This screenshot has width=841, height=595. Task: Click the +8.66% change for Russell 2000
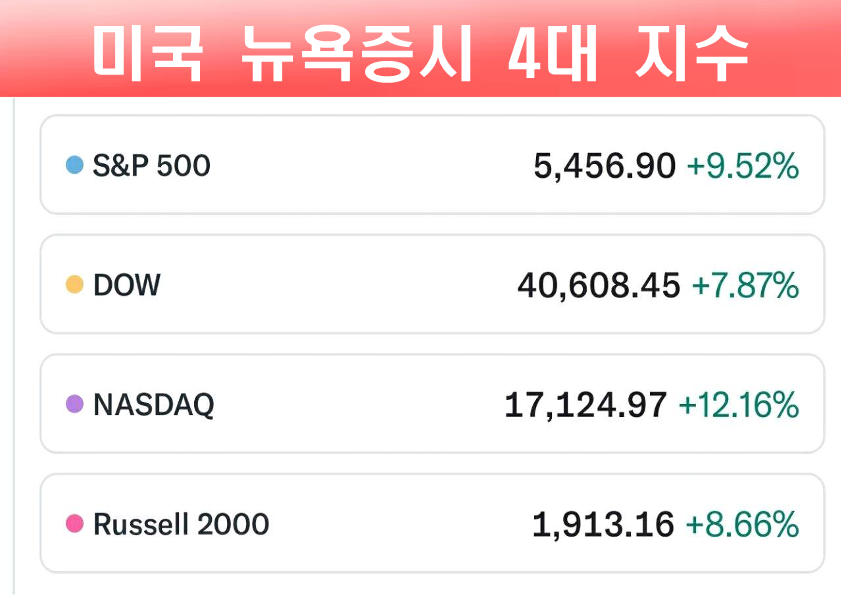coord(742,524)
